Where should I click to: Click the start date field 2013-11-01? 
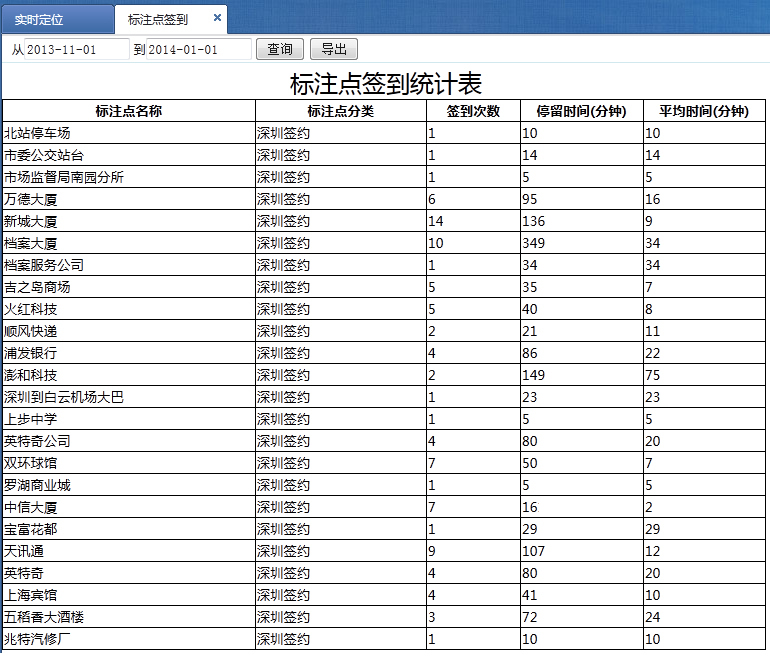76,50
